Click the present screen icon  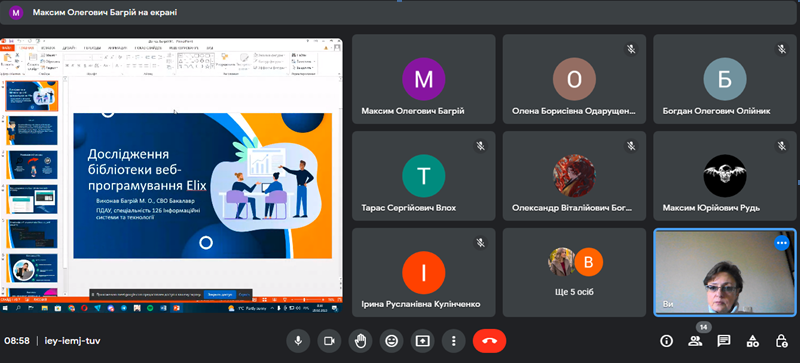pyautogui.click(x=422, y=341)
